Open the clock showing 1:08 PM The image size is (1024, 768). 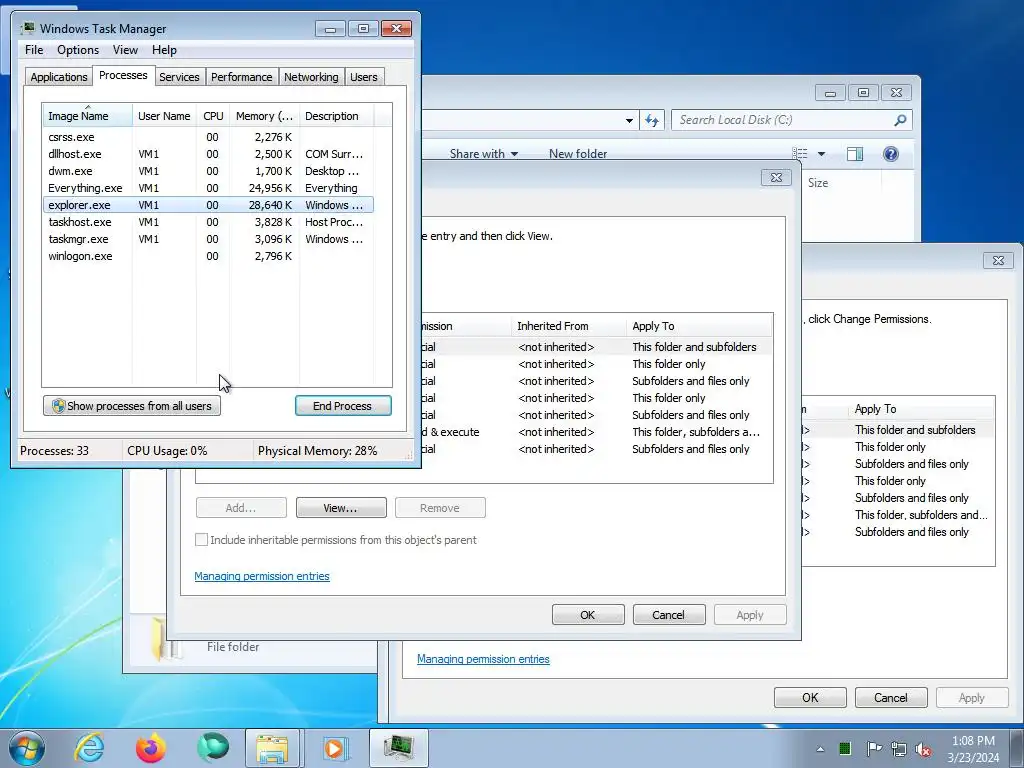(x=973, y=749)
